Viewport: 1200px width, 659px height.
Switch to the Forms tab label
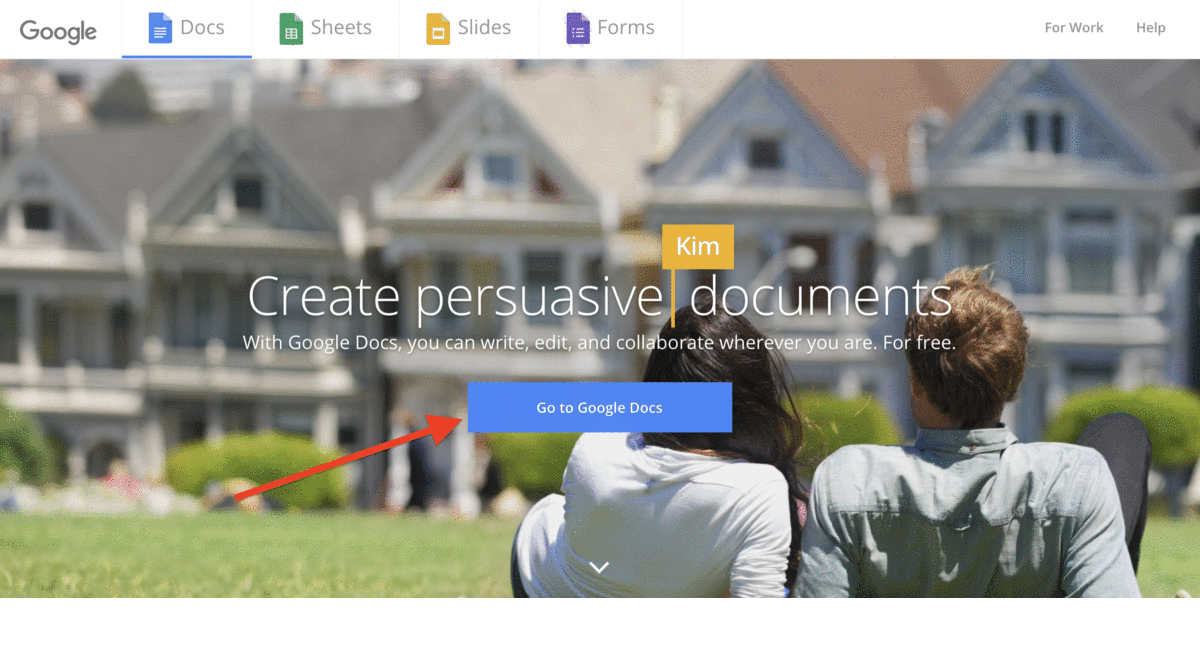[x=626, y=28]
